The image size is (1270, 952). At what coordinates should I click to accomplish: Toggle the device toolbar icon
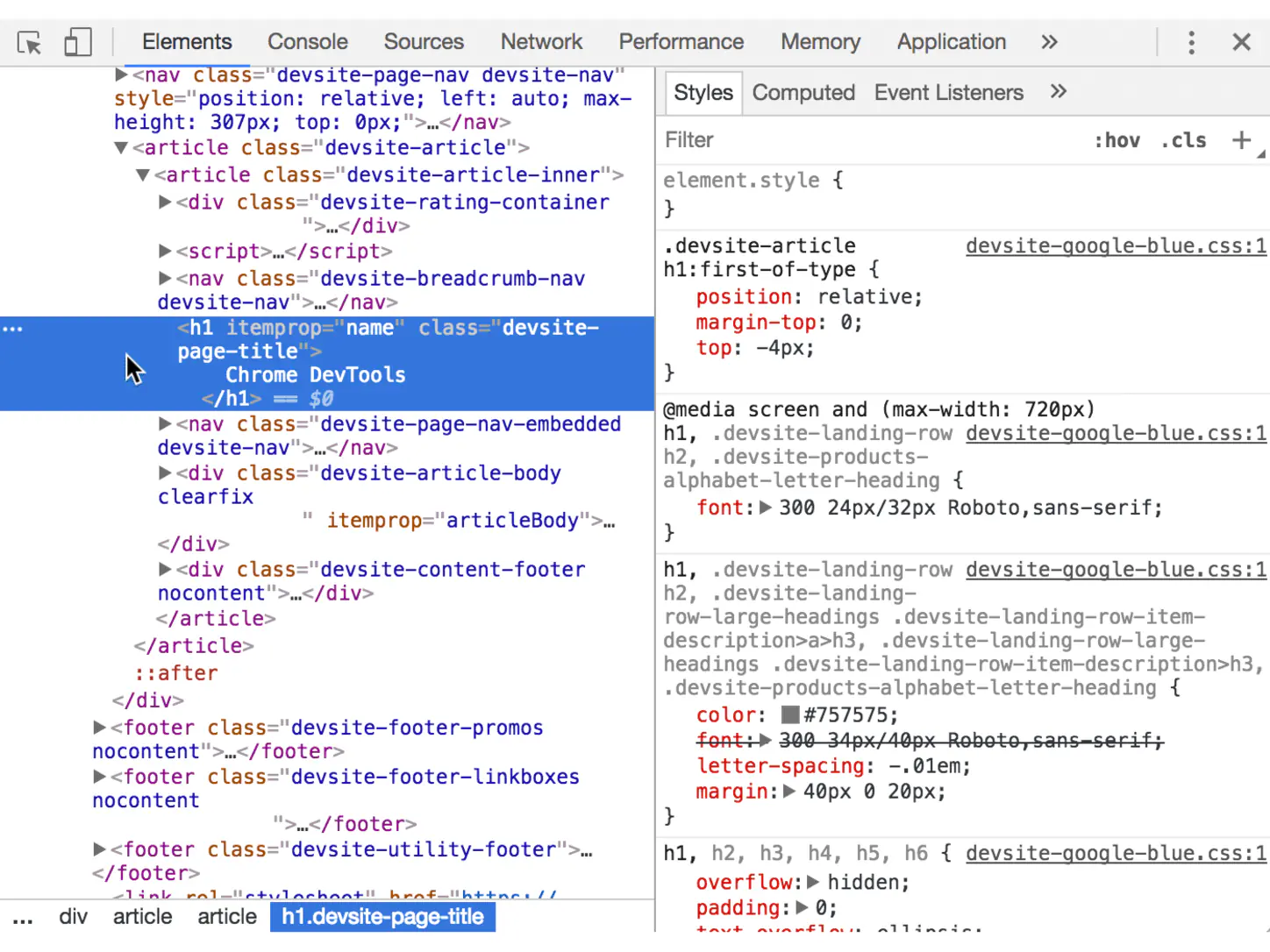coord(78,42)
